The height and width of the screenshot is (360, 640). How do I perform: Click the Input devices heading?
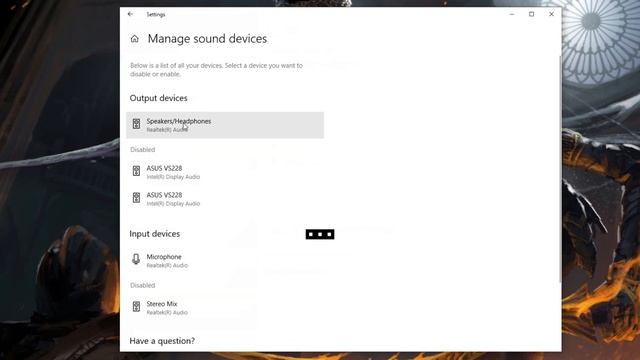click(155, 234)
